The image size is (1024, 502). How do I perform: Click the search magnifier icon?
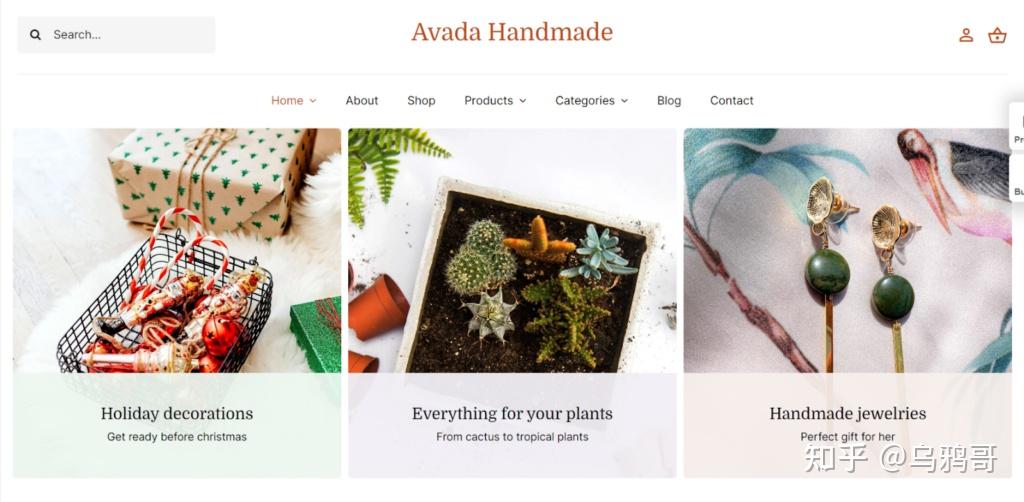(35, 35)
